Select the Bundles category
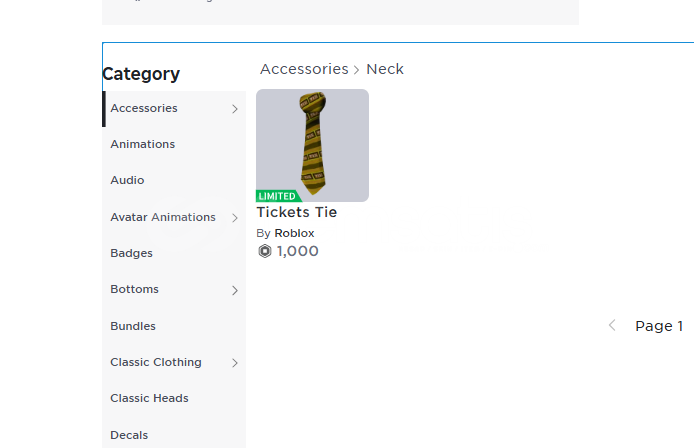The image size is (694, 448). [133, 326]
